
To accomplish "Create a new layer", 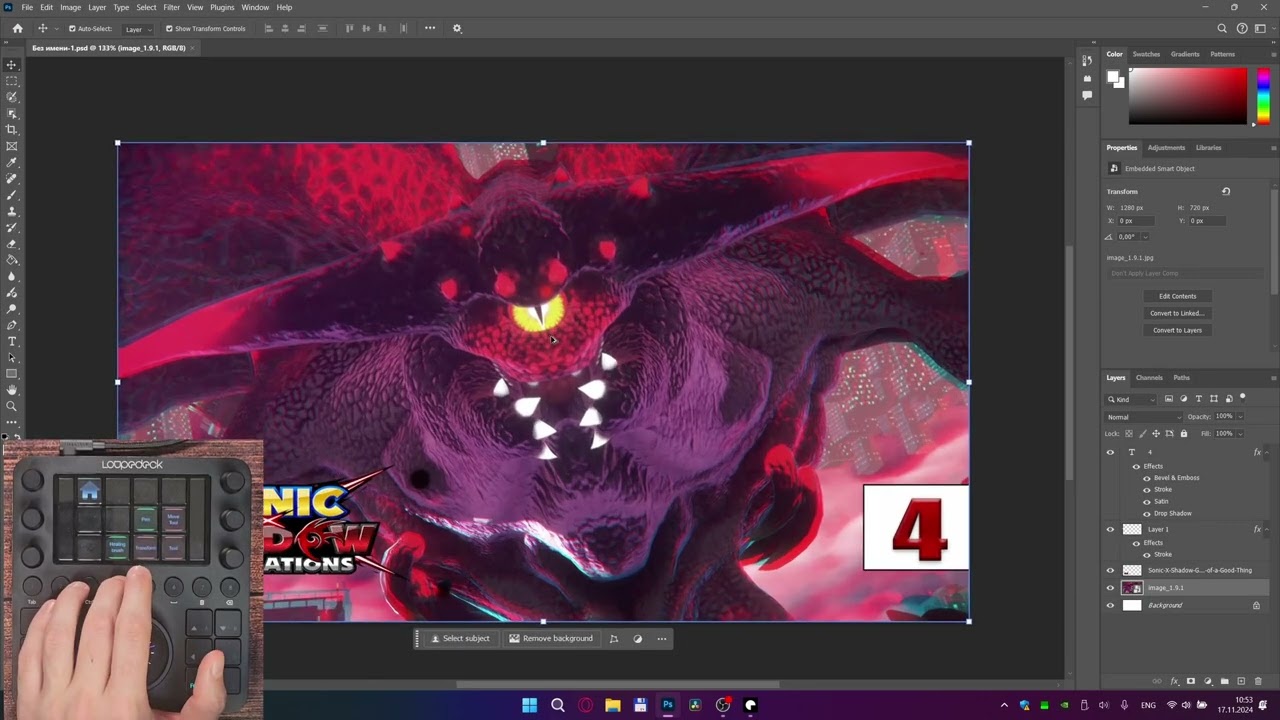I will click(x=1241, y=681).
